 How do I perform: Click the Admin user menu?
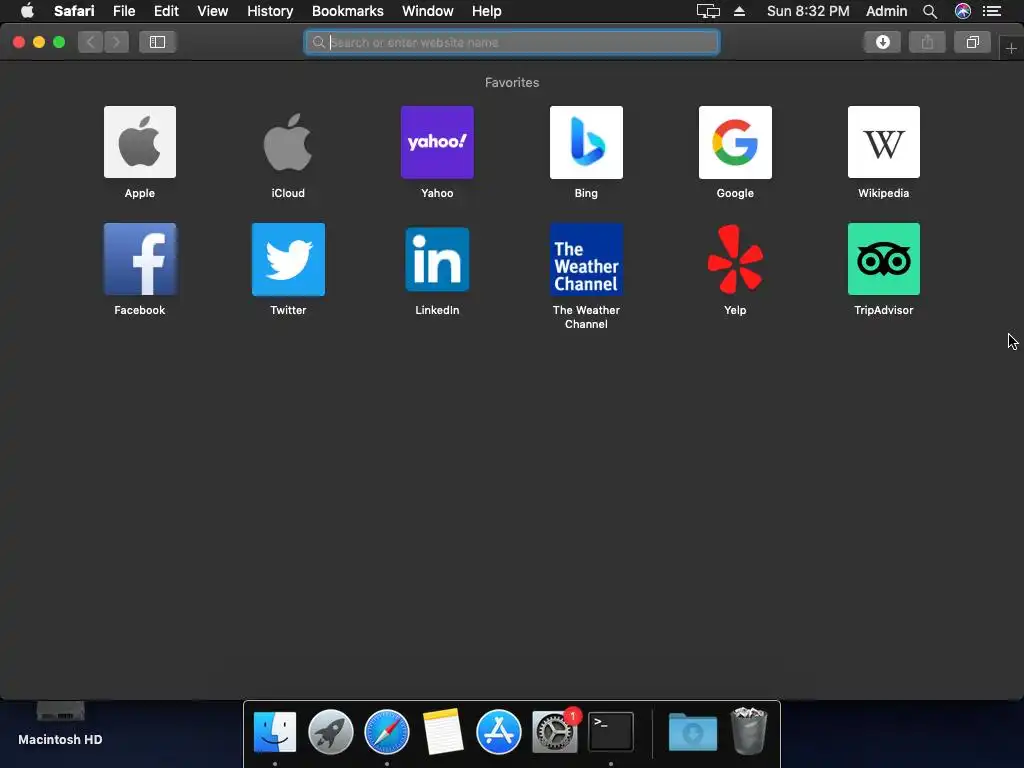click(886, 11)
